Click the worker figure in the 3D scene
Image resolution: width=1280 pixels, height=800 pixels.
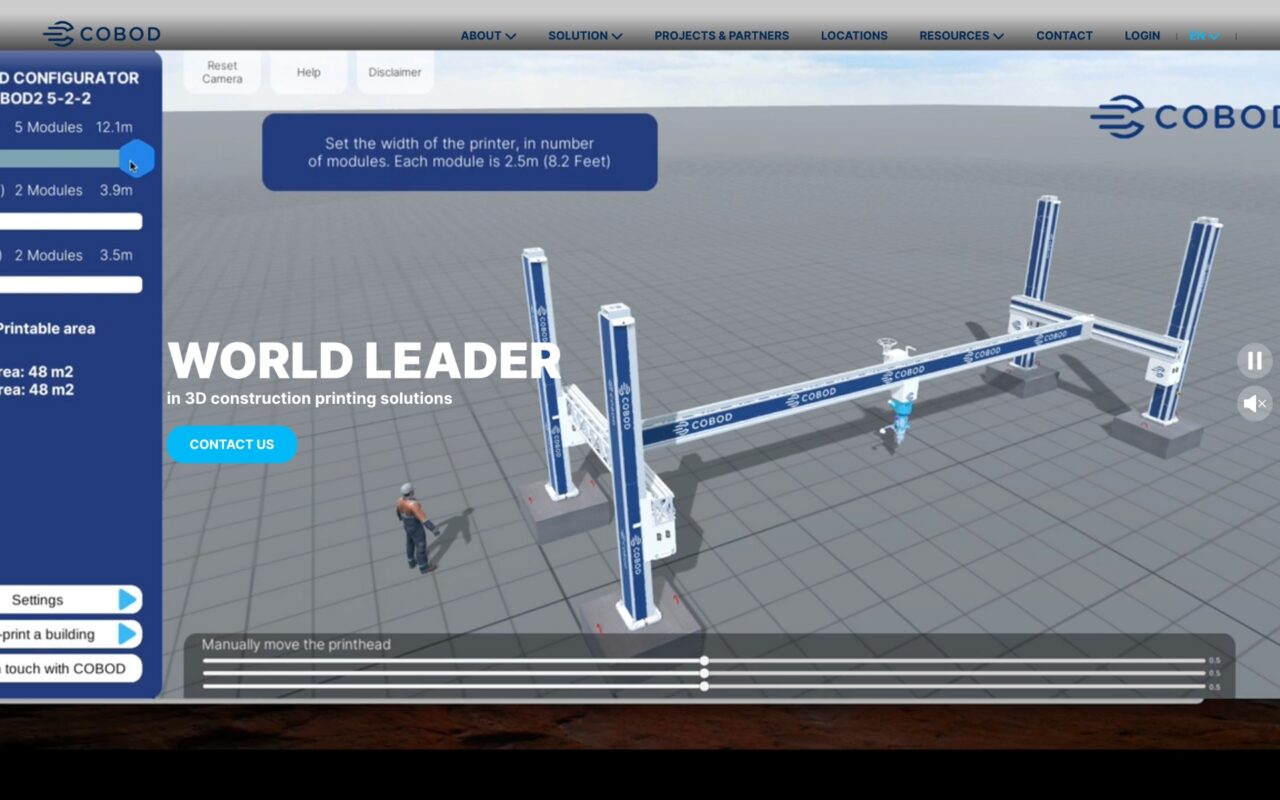413,527
